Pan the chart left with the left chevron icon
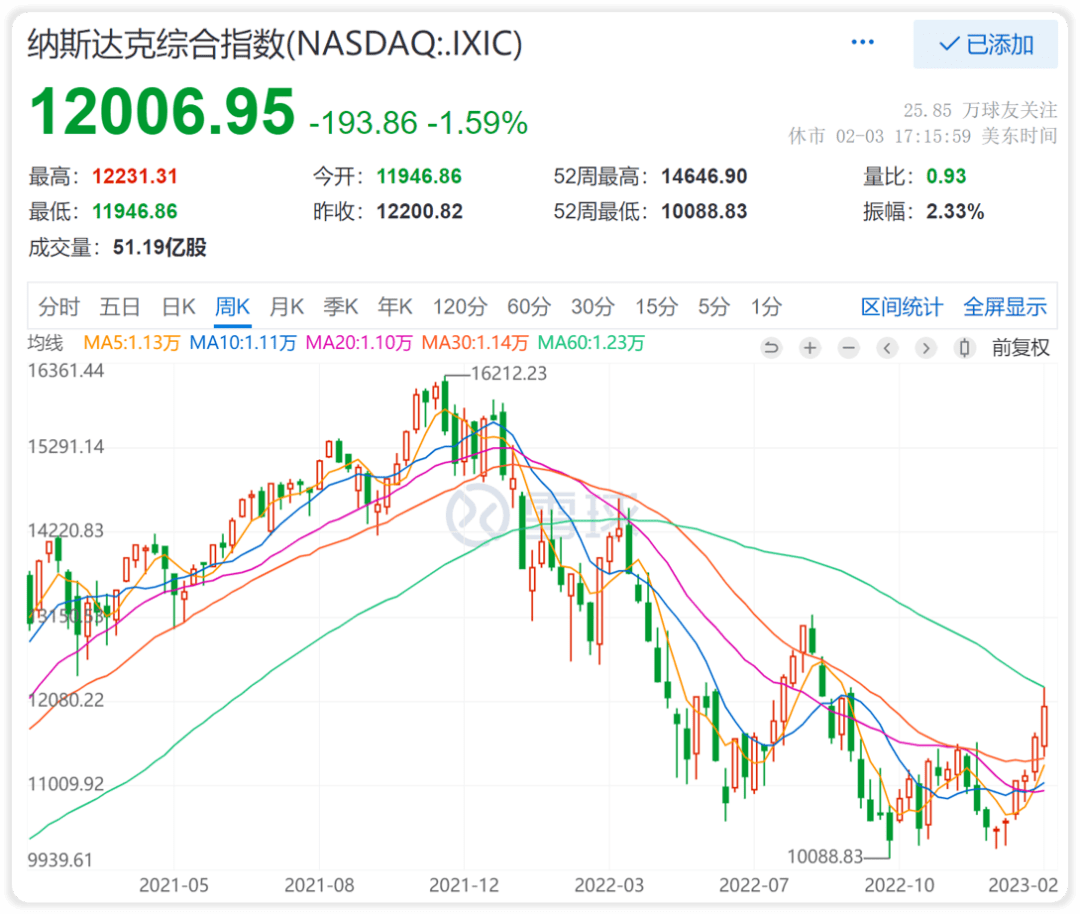Viewport: 1080px width, 914px height. pos(887,348)
